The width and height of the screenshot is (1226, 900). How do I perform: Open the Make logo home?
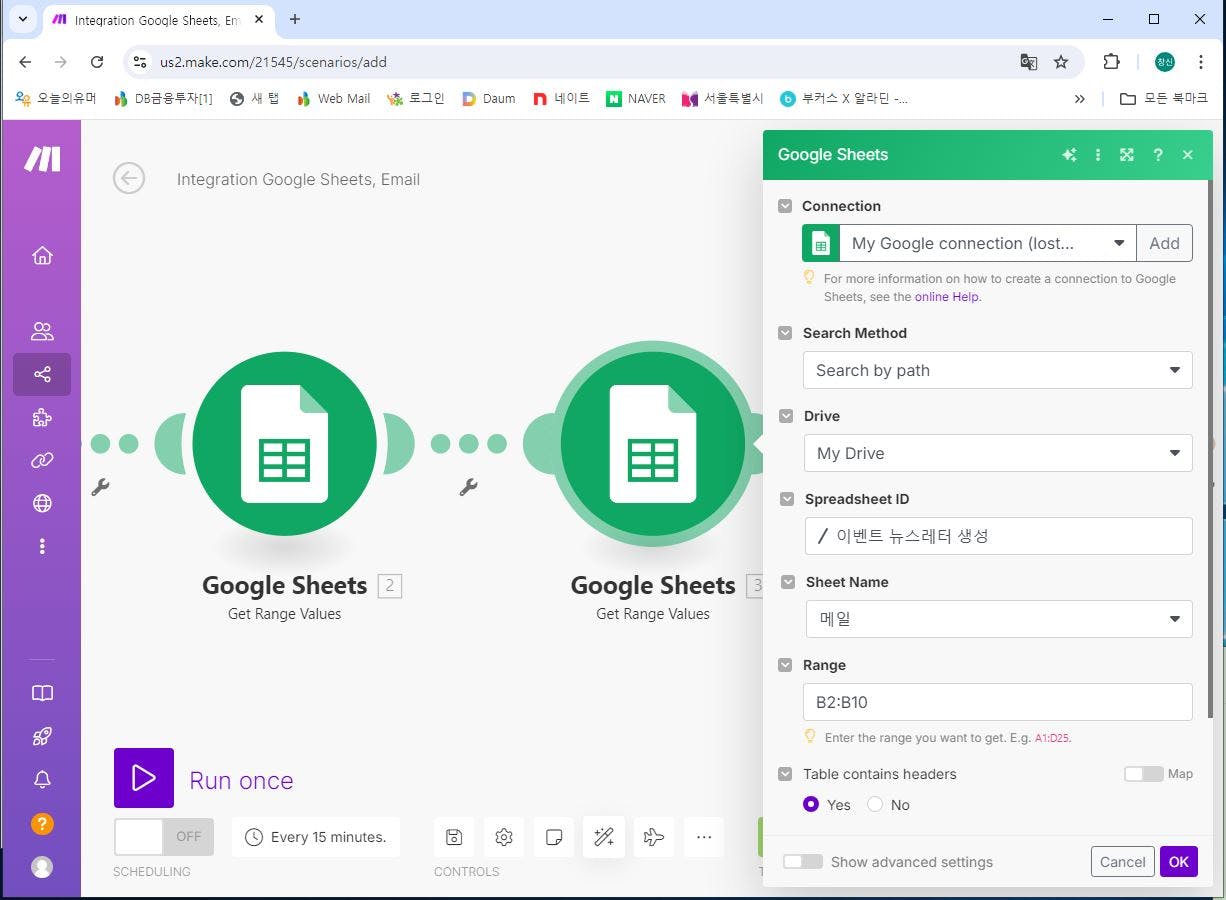tap(42, 159)
